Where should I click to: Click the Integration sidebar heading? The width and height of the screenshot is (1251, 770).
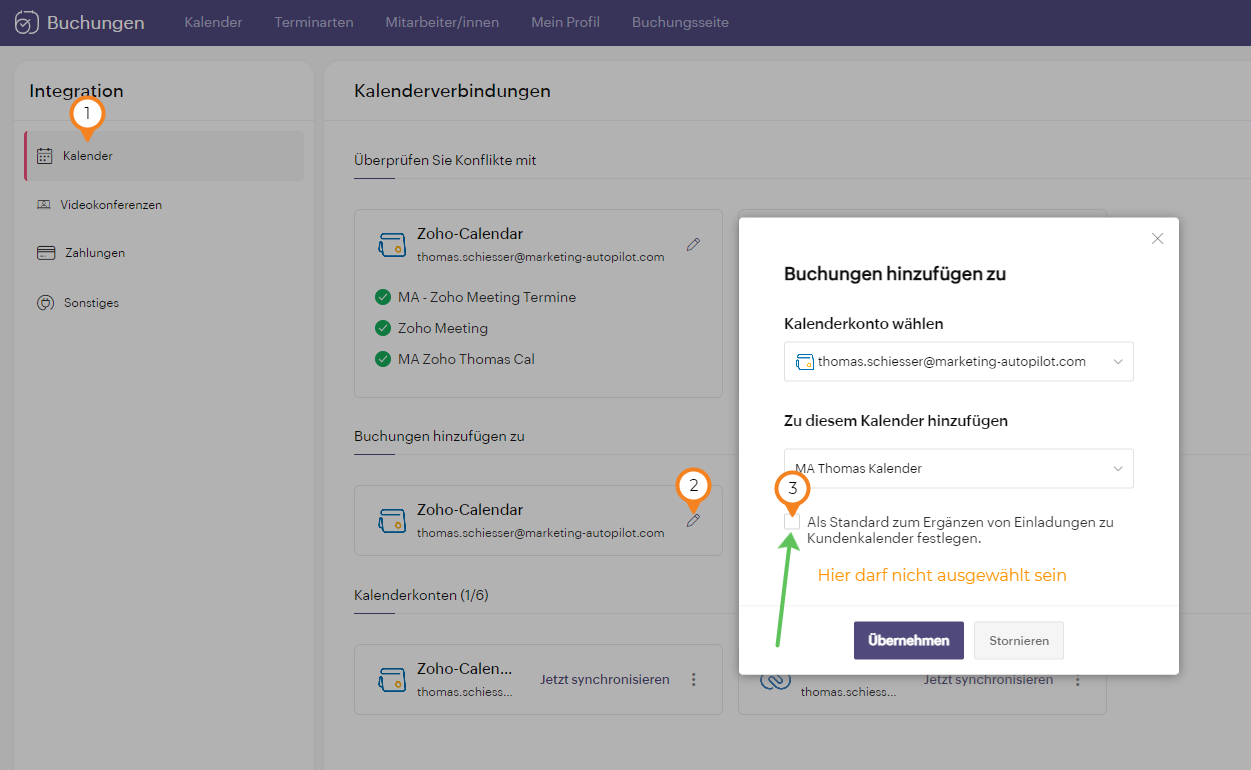(x=76, y=91)
